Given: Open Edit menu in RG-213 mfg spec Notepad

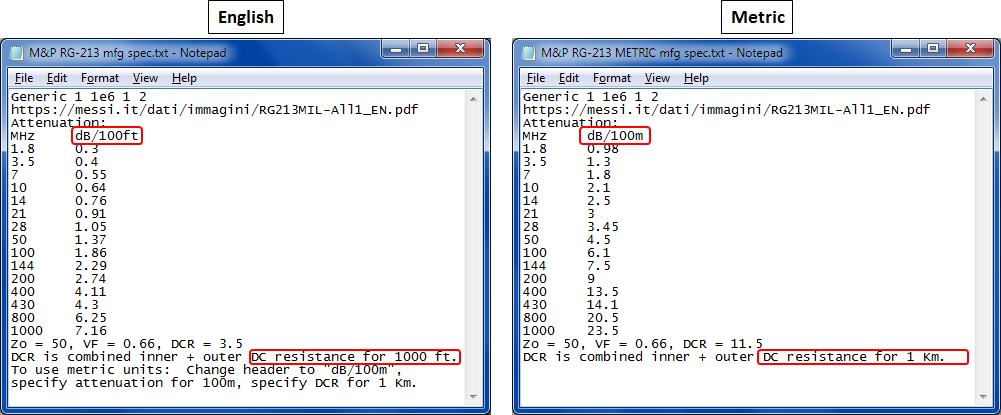Looking at the screenshot, I should (x=57, y=79).
